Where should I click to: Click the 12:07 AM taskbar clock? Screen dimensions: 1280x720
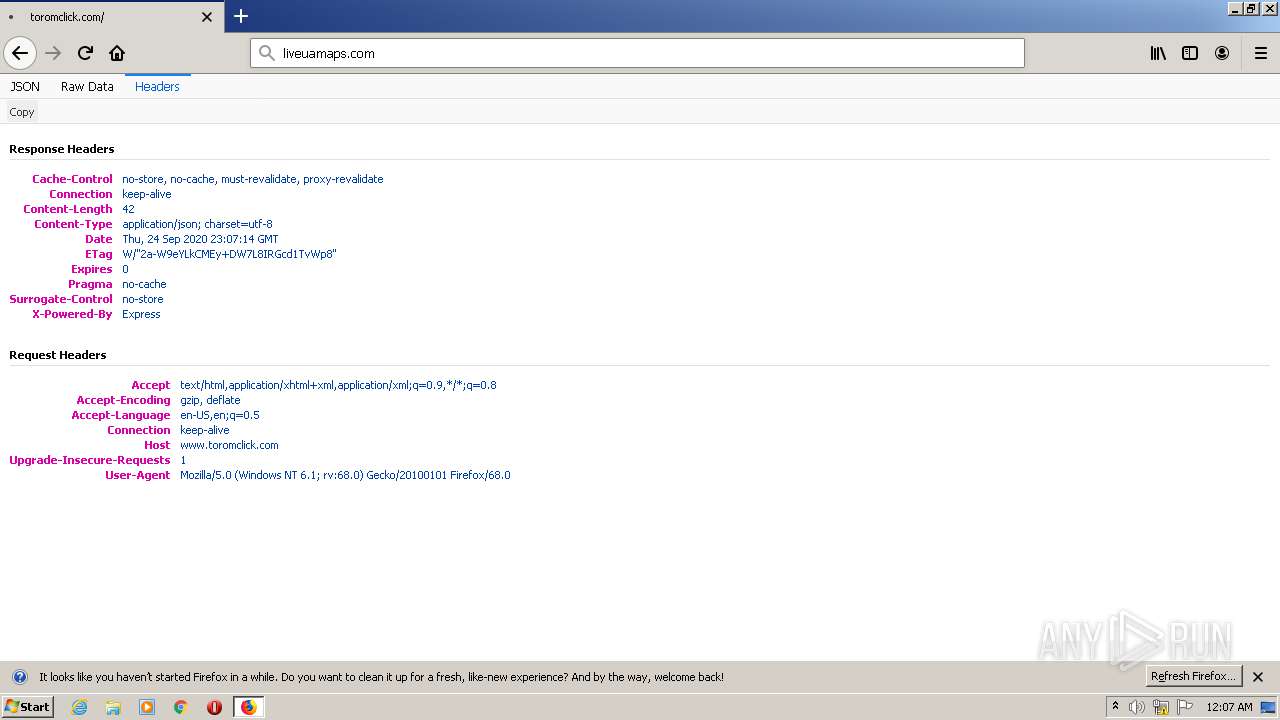click(x=1229, y=707)
